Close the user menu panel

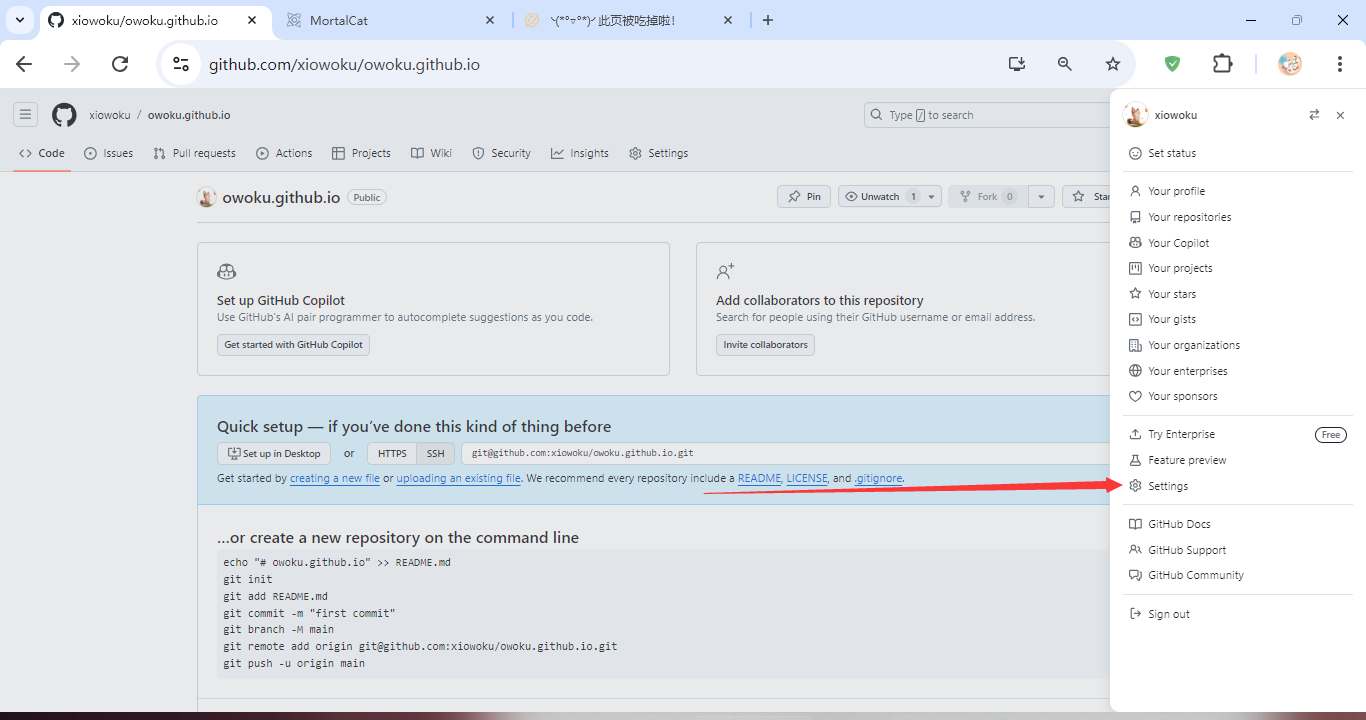(x=1340, y=115)
